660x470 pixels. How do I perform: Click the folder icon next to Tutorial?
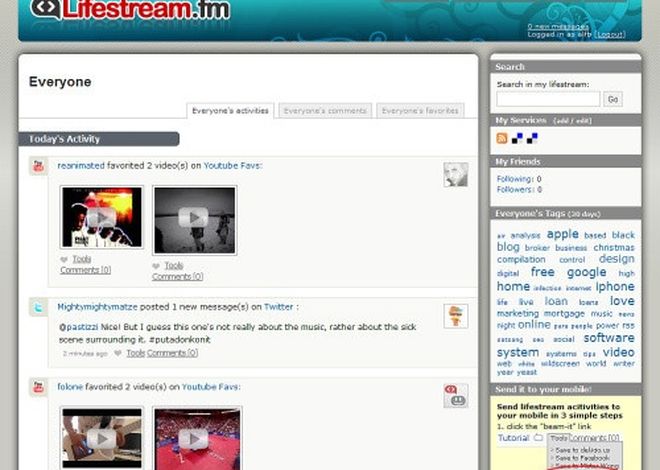[538, 438]
